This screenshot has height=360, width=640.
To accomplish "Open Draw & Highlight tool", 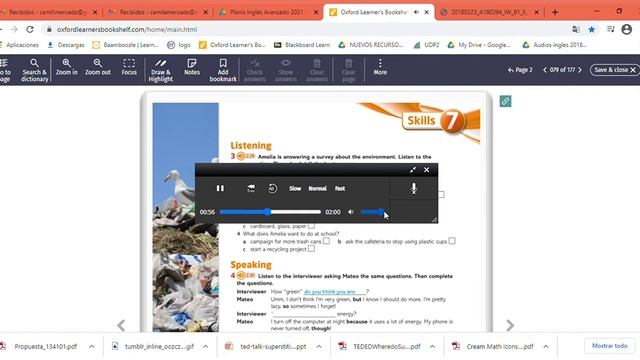I will (160, 70).
